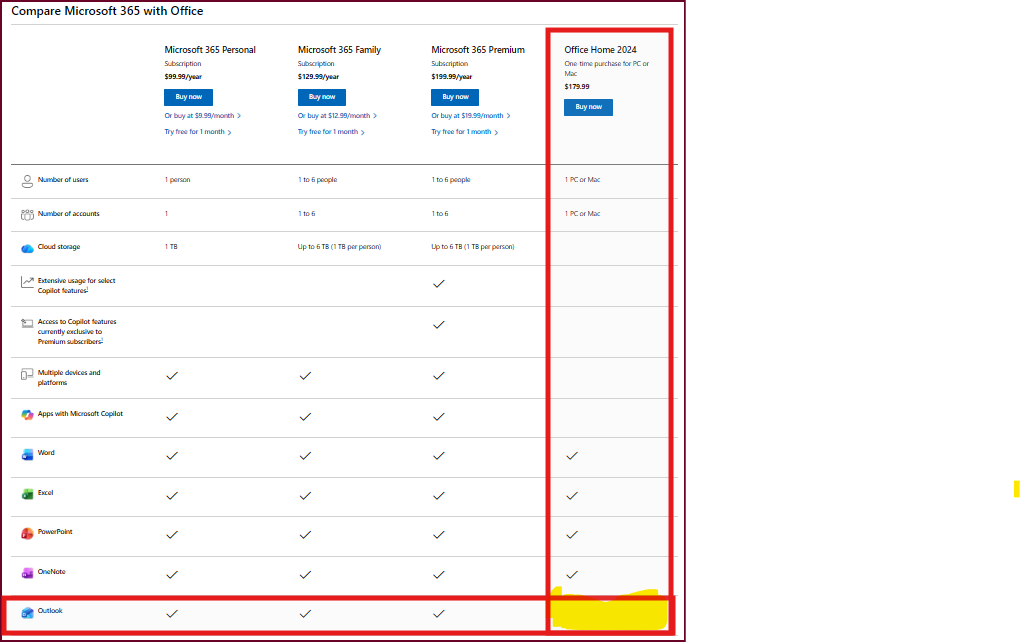Click the Word app icon
This screenshot has width=1021, height=642.
tap(27, 454)
